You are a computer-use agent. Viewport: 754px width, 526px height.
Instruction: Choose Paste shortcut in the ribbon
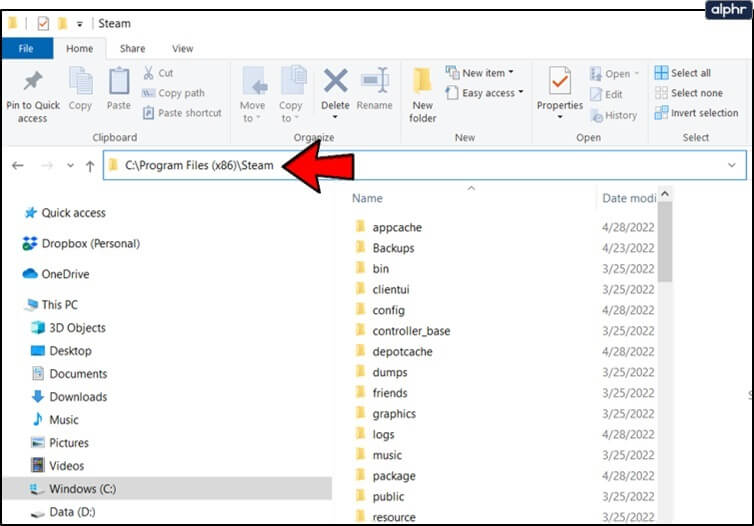183,113
